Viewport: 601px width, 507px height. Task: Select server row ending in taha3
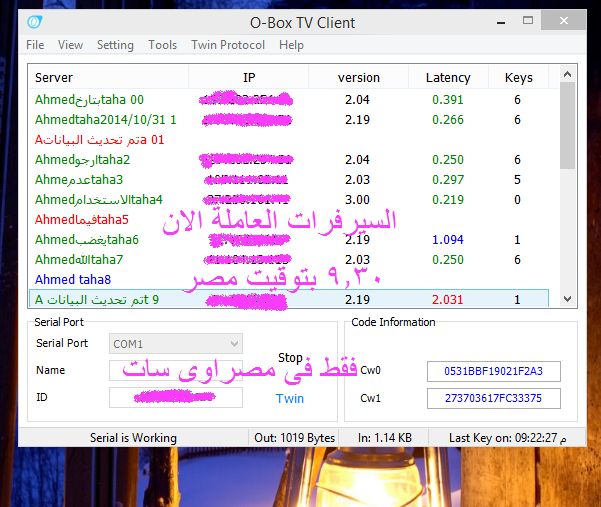[x=289, y=179]
